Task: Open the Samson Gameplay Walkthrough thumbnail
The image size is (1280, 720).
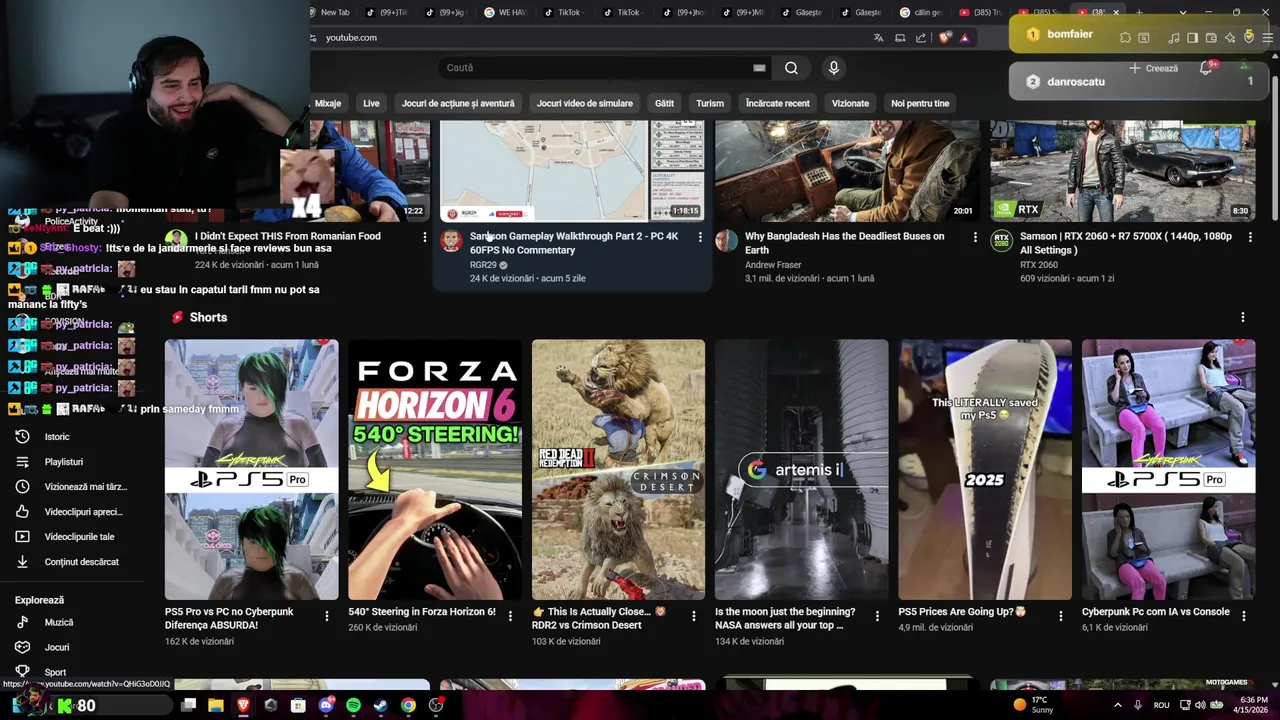Action: click(x=572, y=170)
